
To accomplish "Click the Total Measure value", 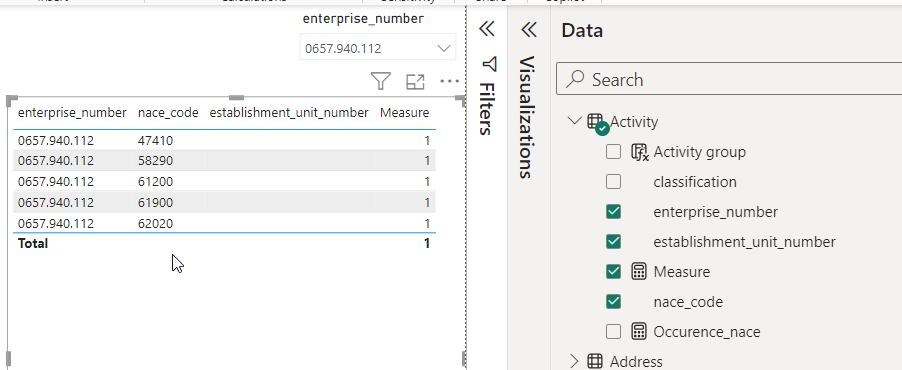I will [427, 244].
